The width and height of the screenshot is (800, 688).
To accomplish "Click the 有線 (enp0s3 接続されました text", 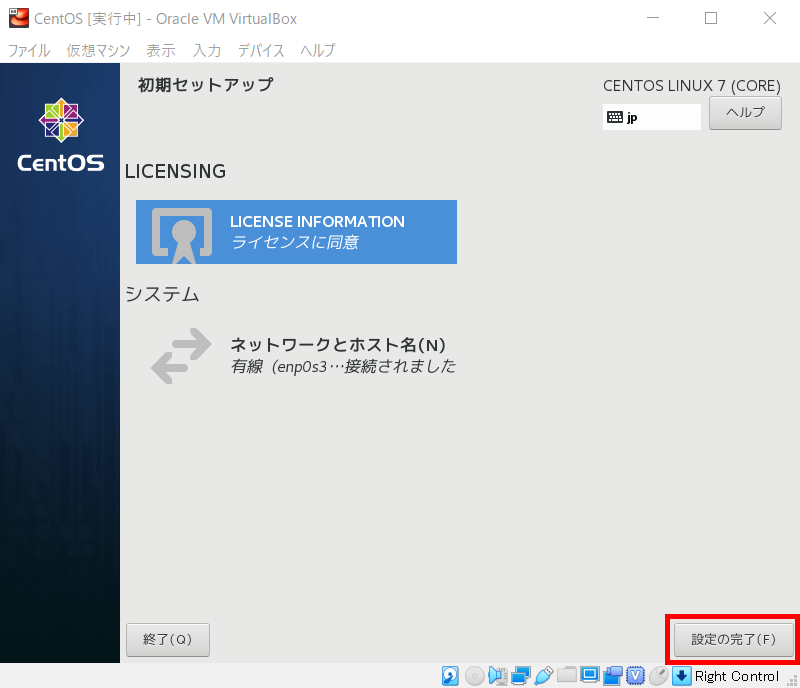I will point(343,366).
